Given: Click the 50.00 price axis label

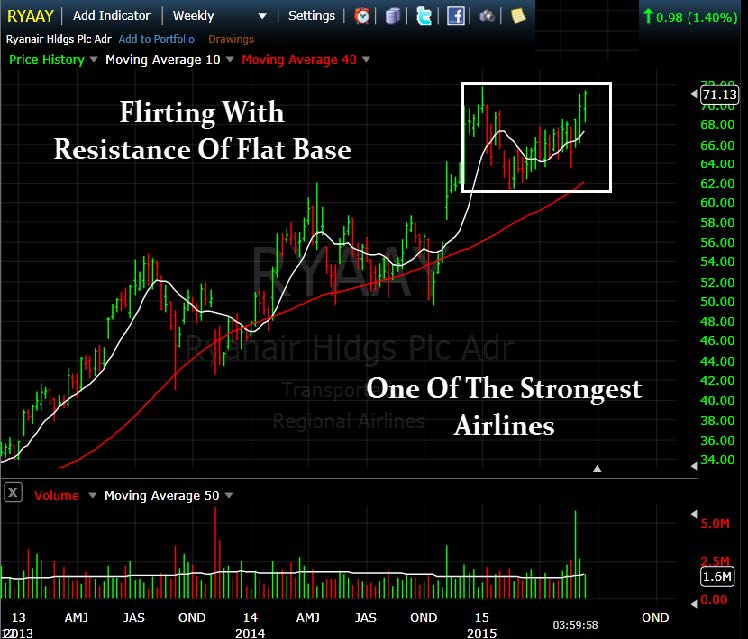Looking at the screenshot, I should pos(717,301).
